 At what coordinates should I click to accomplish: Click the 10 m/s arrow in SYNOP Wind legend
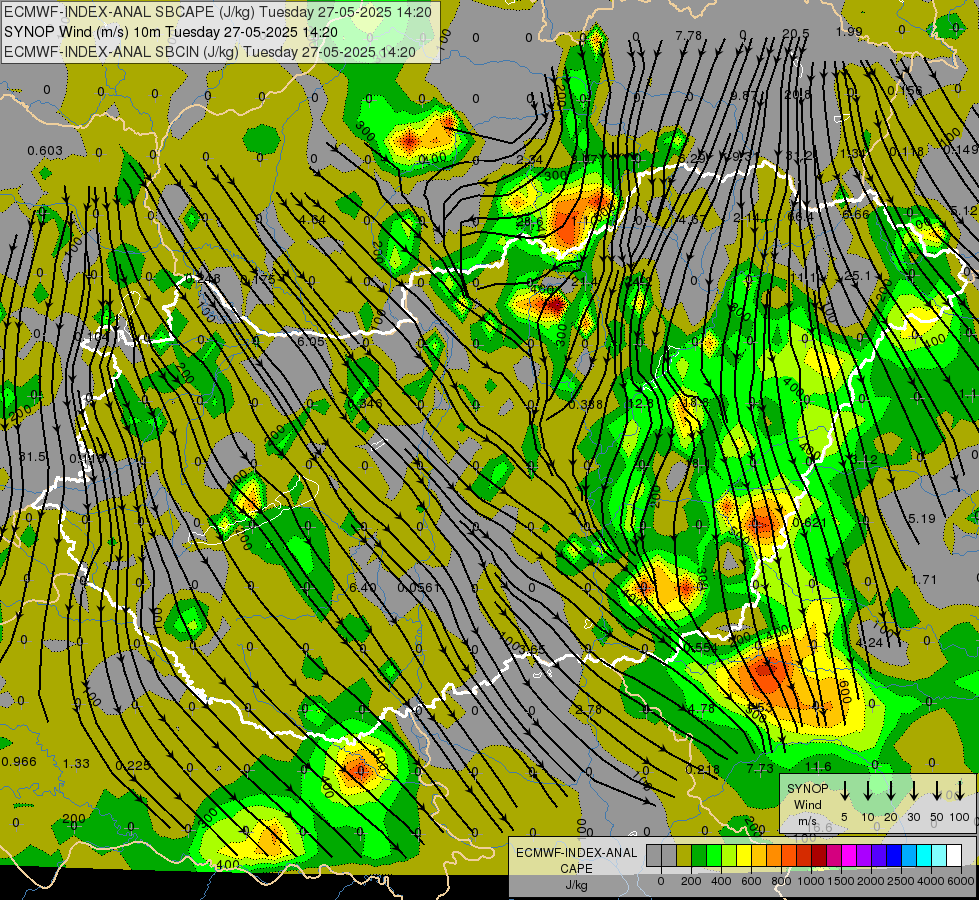click(867, 791)
